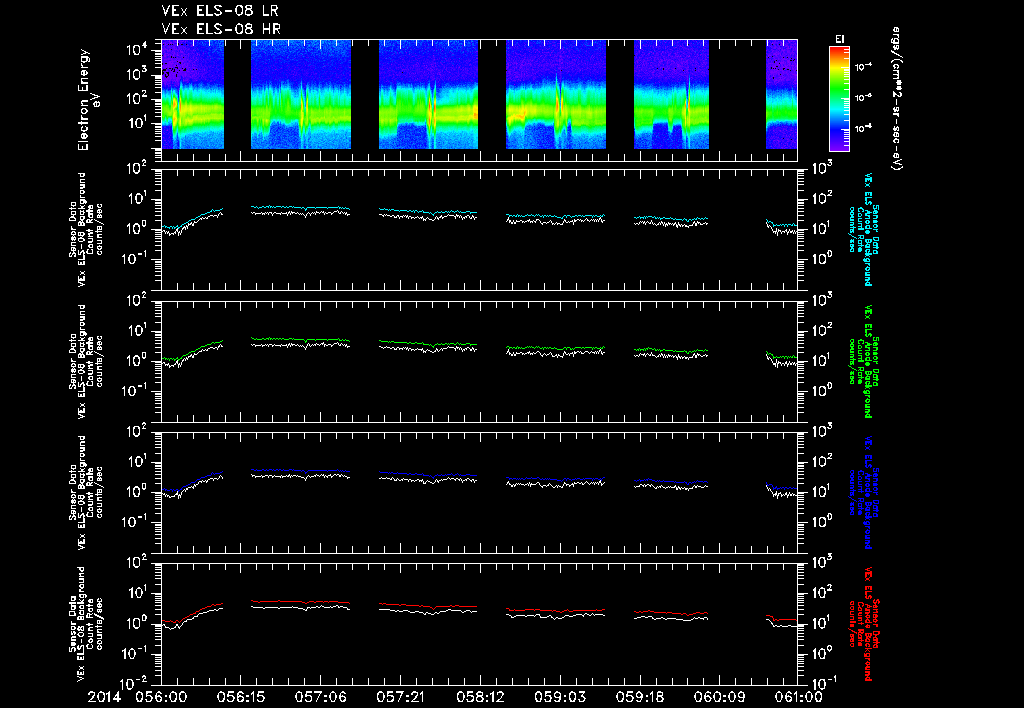
Task: Click the "056:00" time axis label
Action: pyautogui.click(x=161, y=697)
